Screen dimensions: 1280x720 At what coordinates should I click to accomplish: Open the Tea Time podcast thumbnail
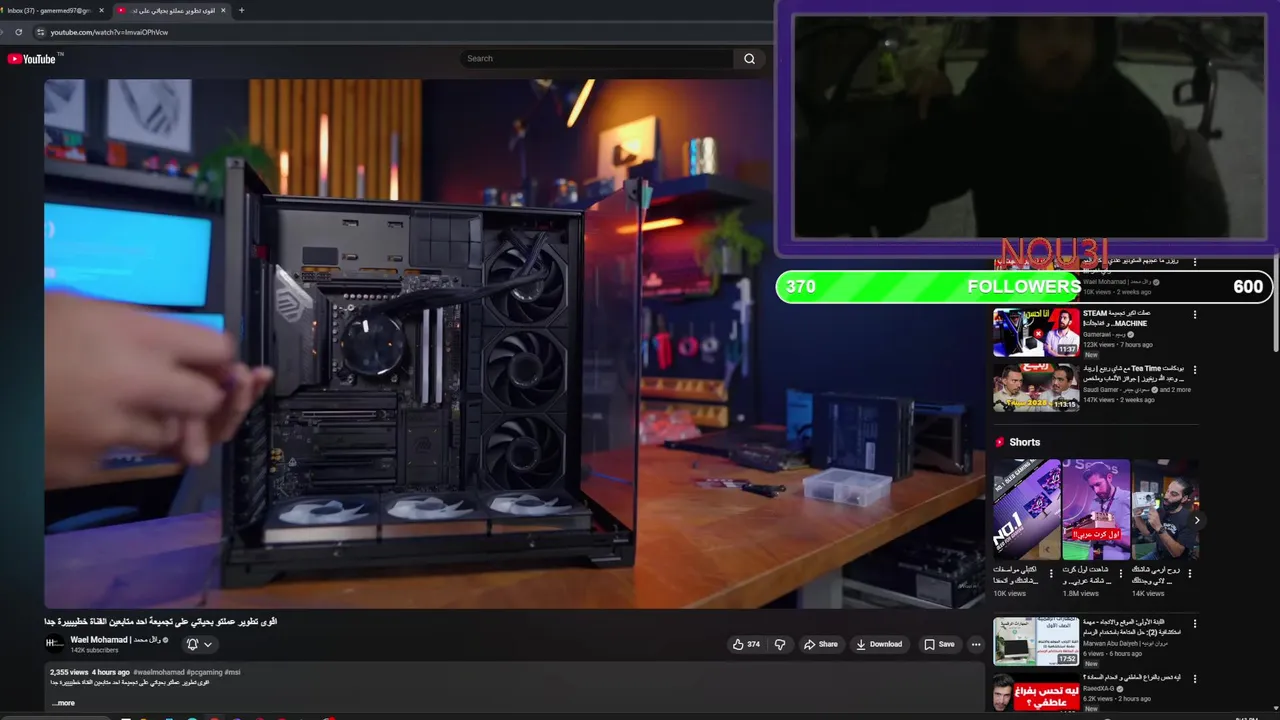click(1036, 387)
